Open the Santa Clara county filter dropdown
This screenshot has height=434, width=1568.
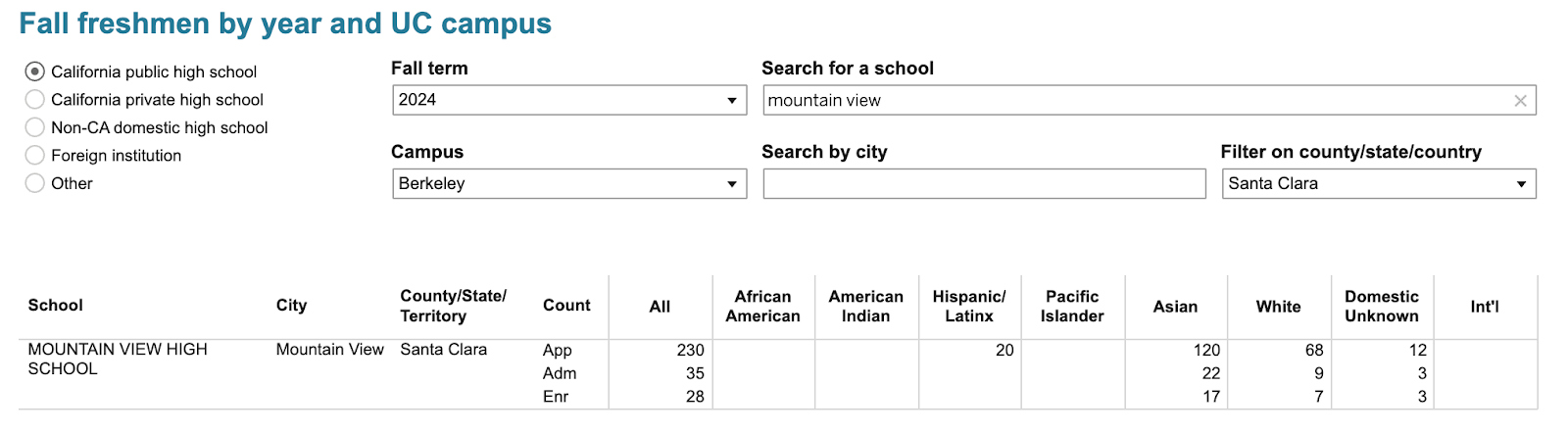1378,184
